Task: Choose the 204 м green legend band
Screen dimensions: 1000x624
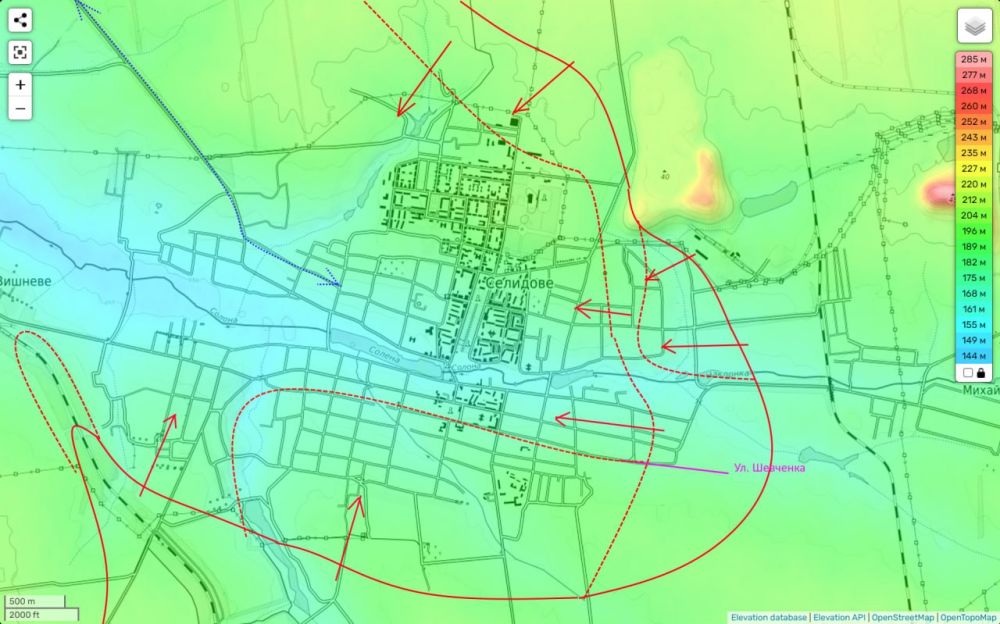Action: [973, 216]
